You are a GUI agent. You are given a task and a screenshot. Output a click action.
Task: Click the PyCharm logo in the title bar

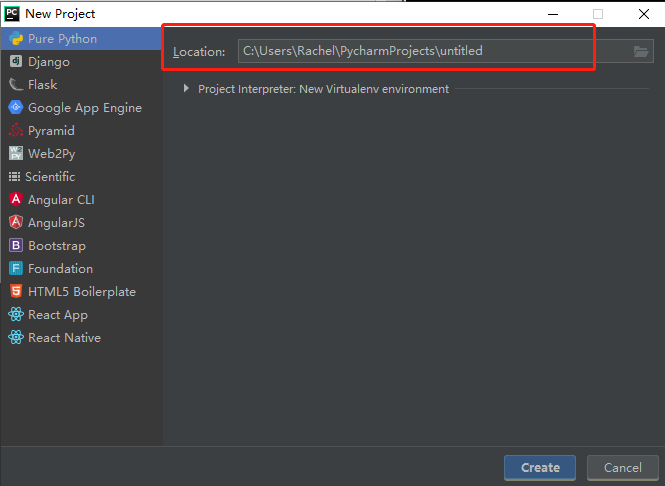11,14
